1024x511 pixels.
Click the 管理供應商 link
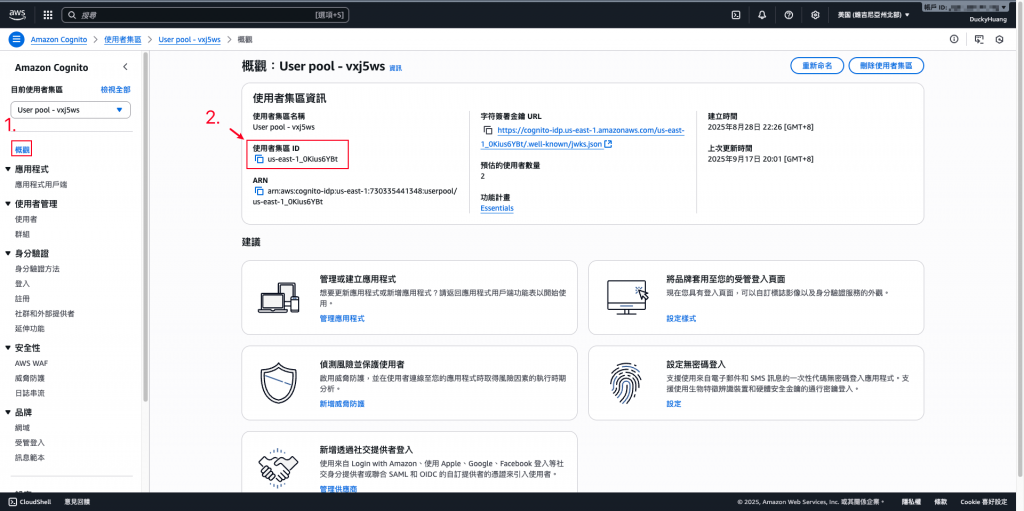pyautogui.click(x=338, y=489)
